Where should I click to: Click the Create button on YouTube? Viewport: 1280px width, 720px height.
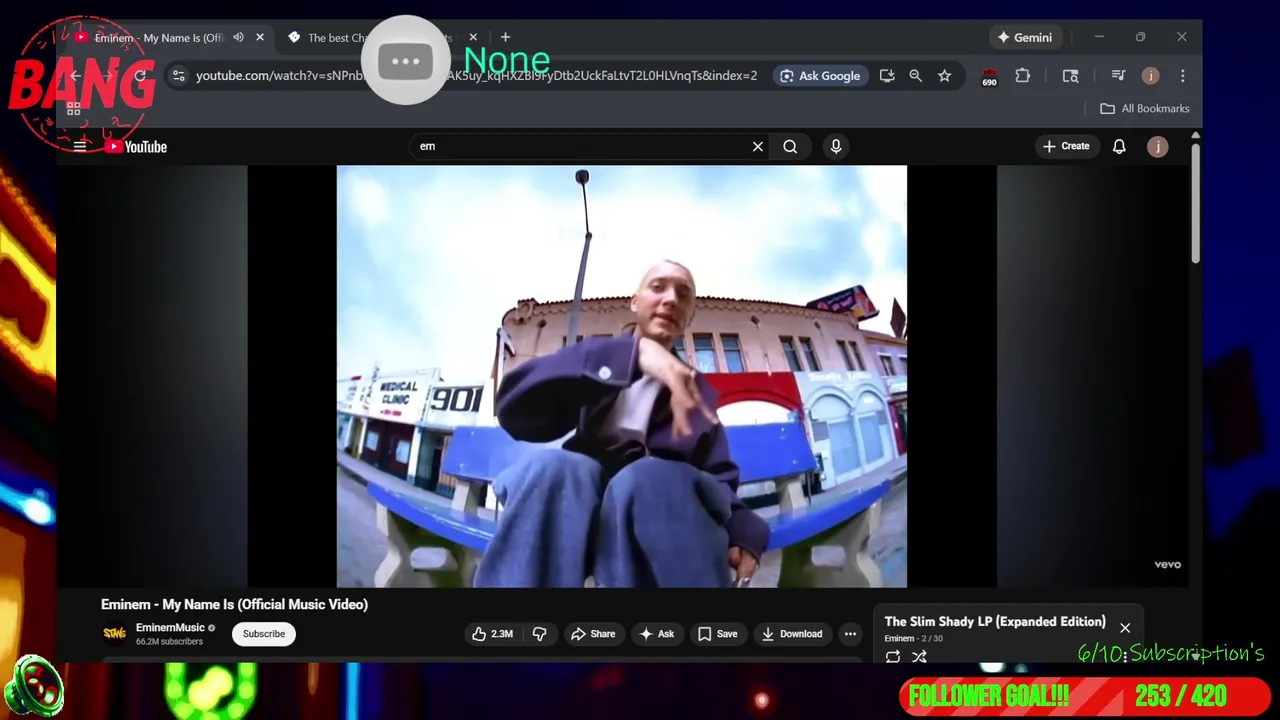[1066, 146]
